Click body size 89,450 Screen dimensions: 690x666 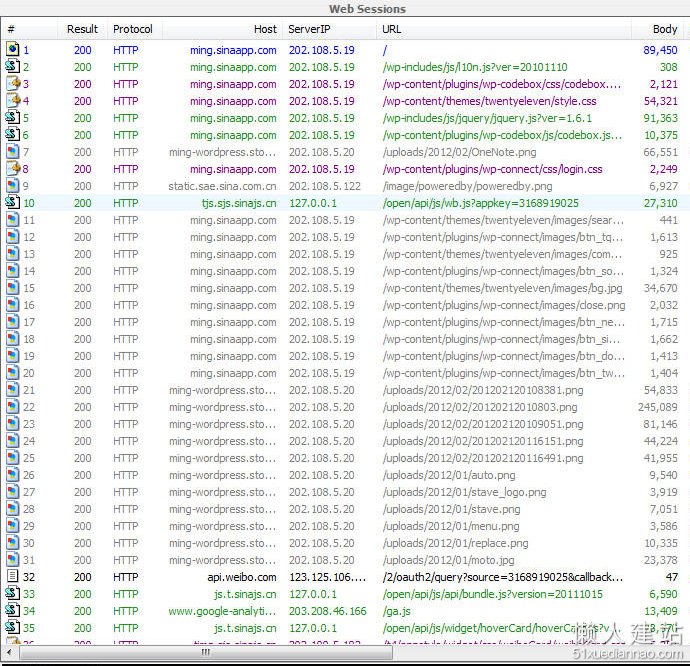pyautogui.click(x=660, y=50)
